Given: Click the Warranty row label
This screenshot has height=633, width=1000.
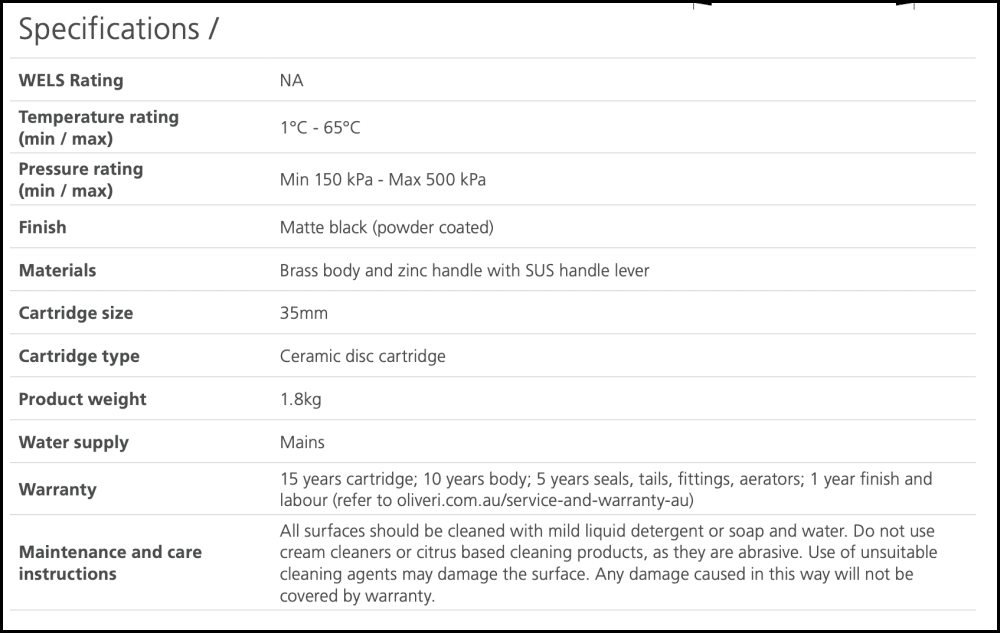Looking at the screenshot, I should click(x=57, y=489).
